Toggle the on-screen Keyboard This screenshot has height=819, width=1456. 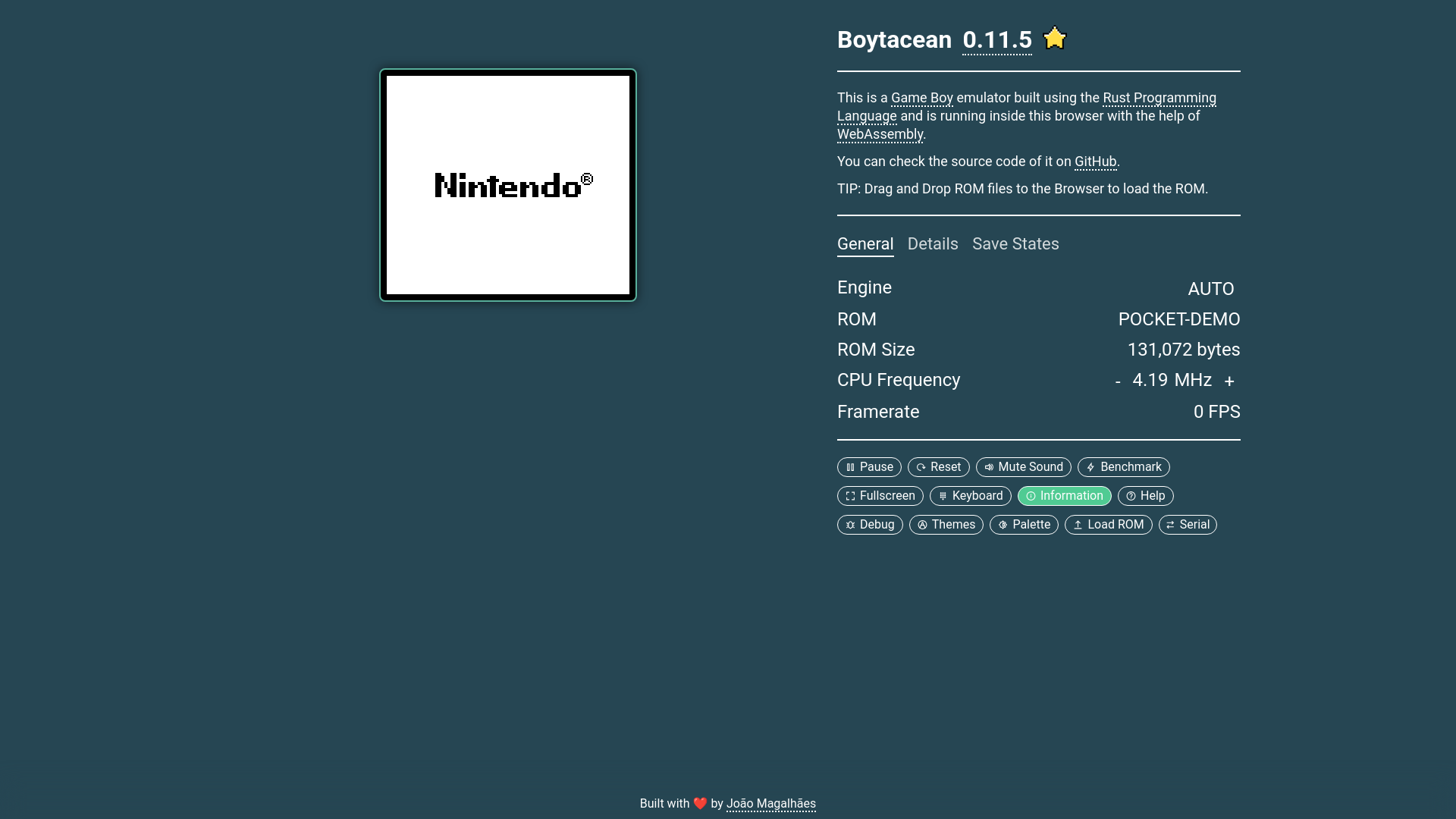coord(970,496)
